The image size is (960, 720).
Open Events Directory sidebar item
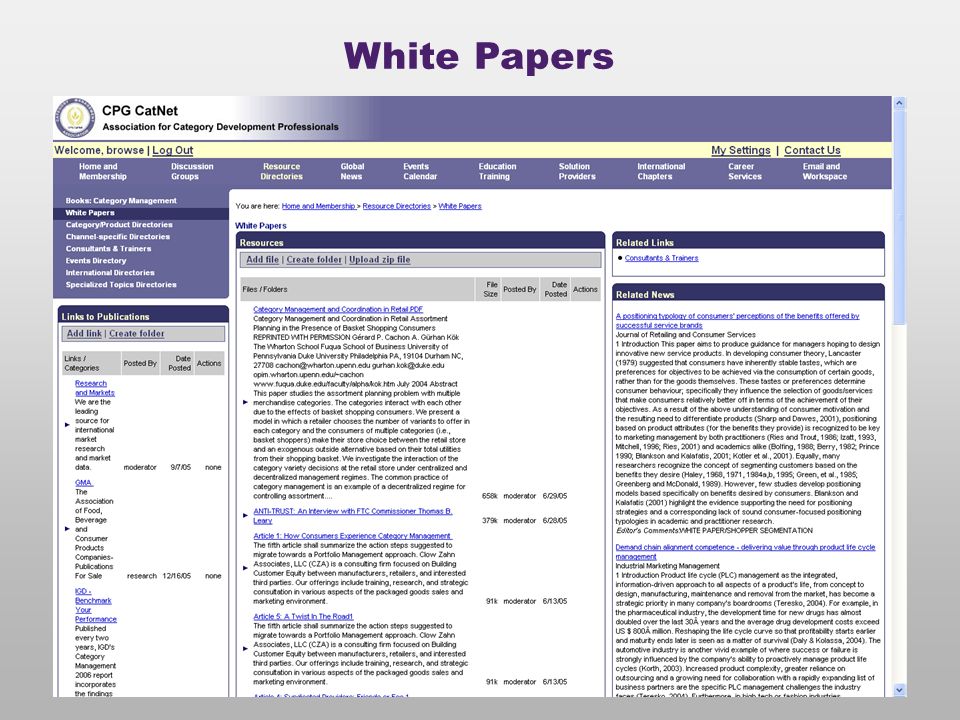[96, 261]
